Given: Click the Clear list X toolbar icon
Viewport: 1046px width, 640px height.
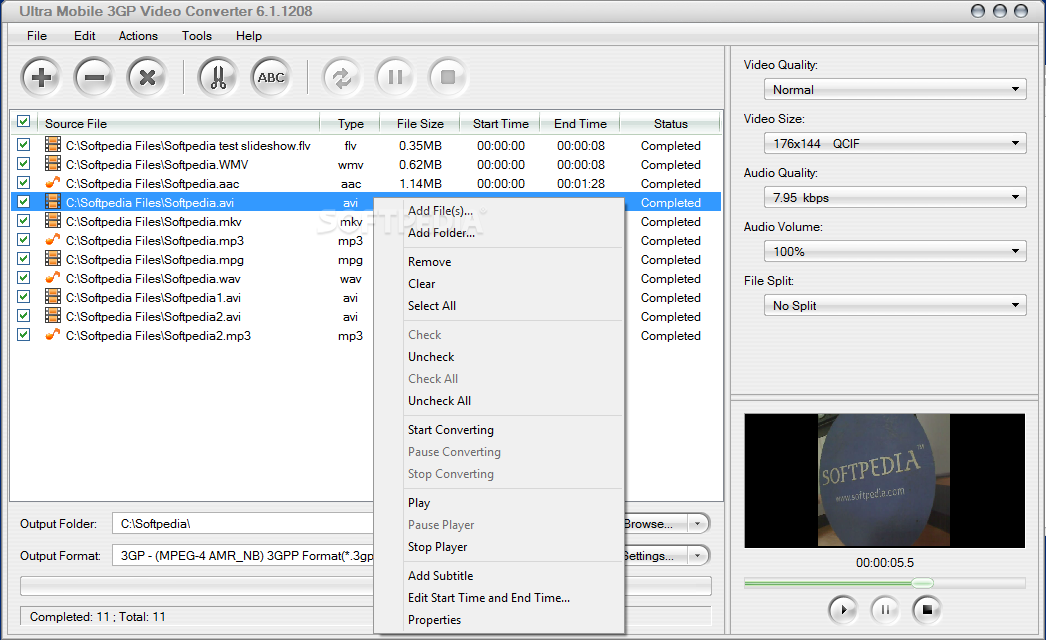Looking at the screenshot, I should pos(147,77).
